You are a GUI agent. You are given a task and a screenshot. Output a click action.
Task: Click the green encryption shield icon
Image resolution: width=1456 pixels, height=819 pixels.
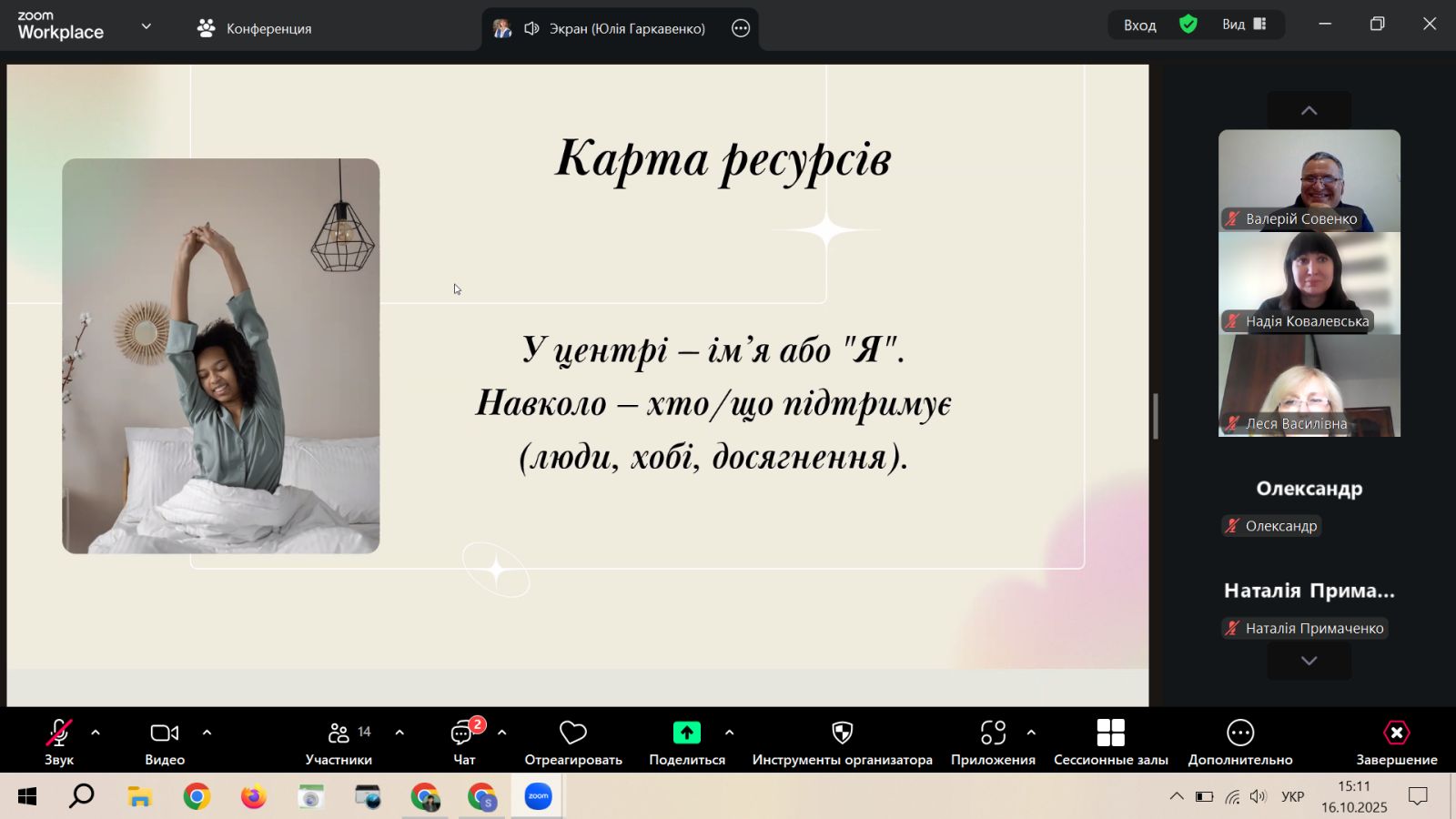[1188, 25]
